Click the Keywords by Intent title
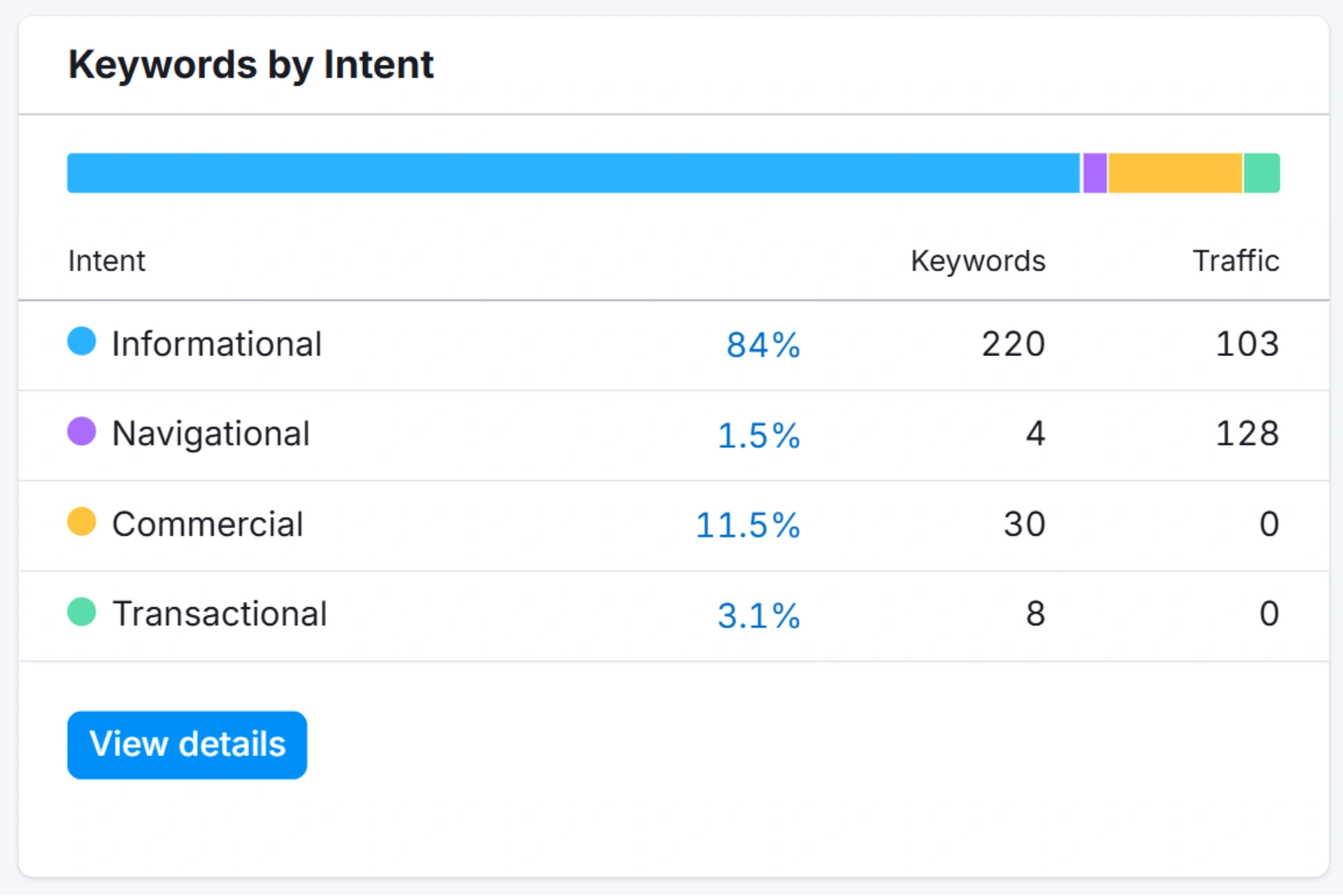 tap(250, 64)
